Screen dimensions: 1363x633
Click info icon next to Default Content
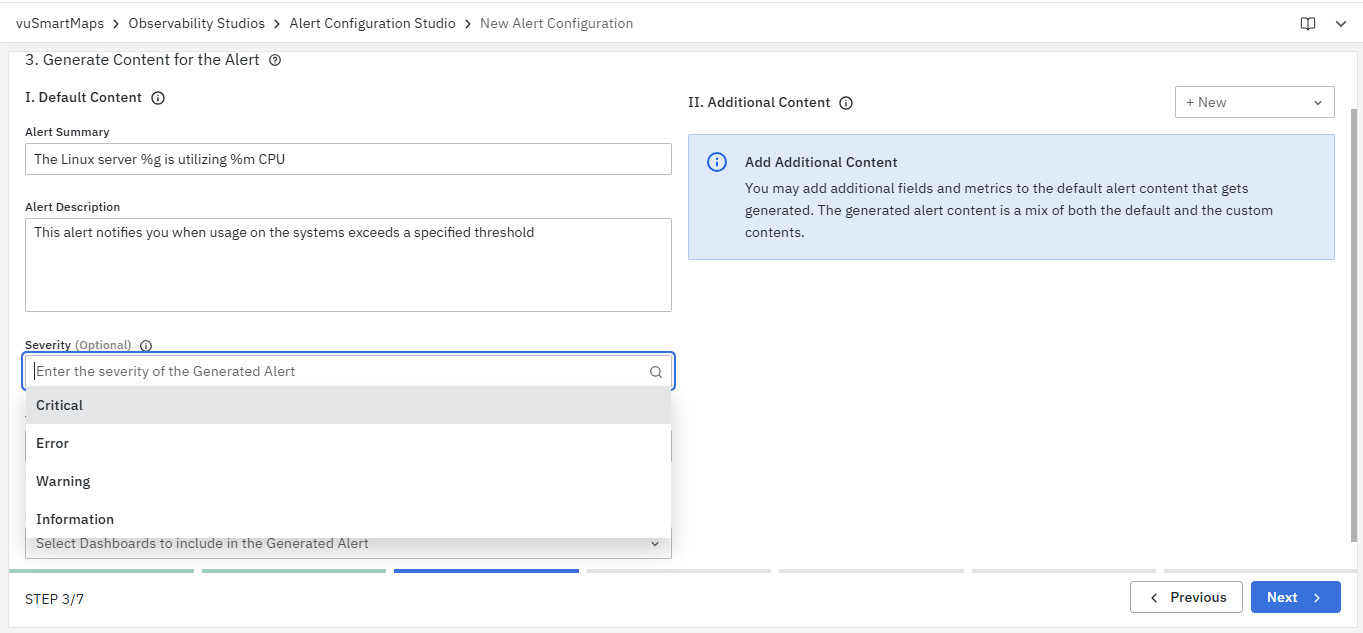(x=157, y=98)
